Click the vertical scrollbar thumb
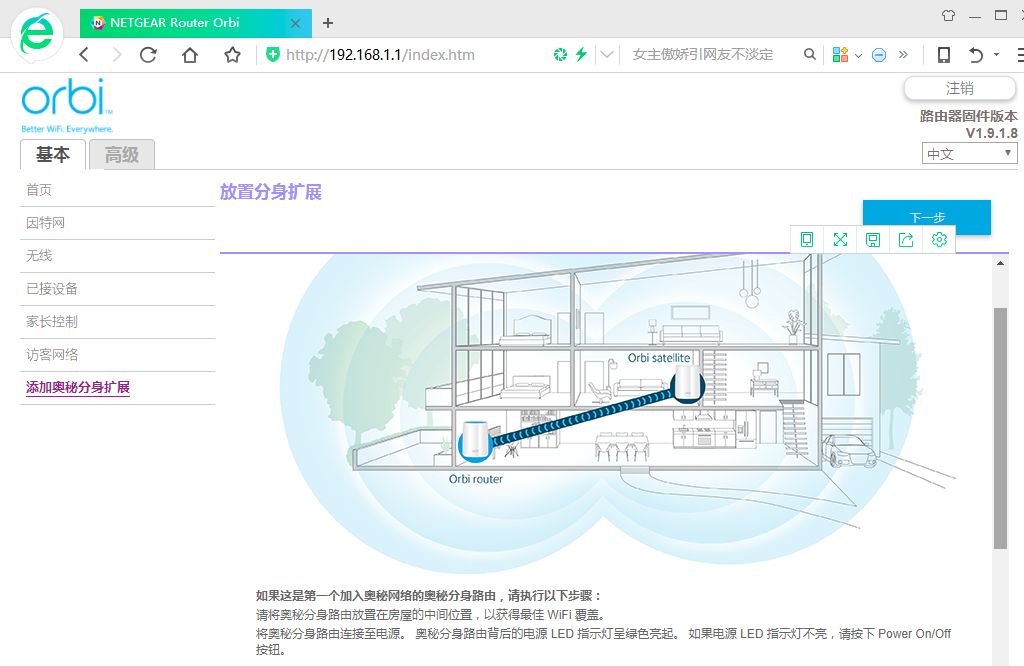 [x=1000, y=428]
